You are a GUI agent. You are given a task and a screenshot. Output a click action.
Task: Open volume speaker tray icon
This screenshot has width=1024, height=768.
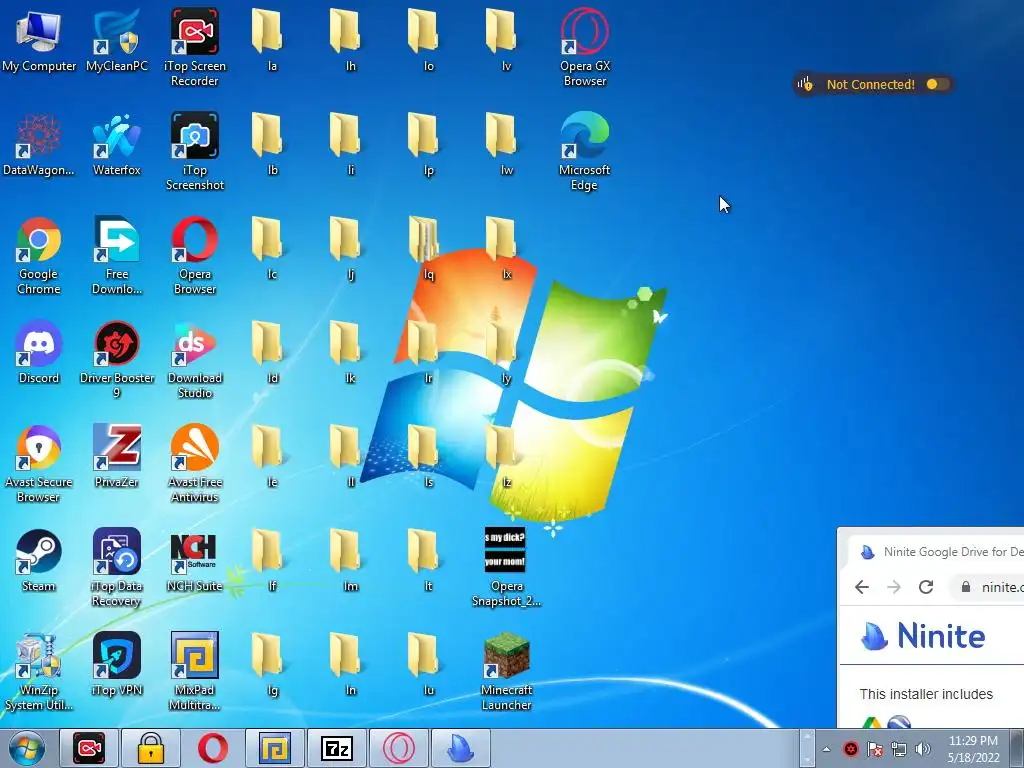coord(923,749)
